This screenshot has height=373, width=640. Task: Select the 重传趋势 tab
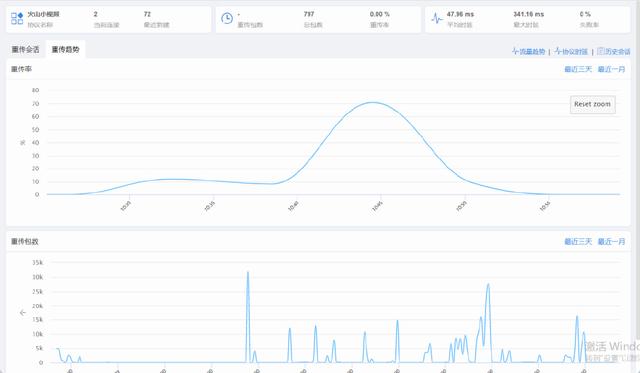point(65,49)
